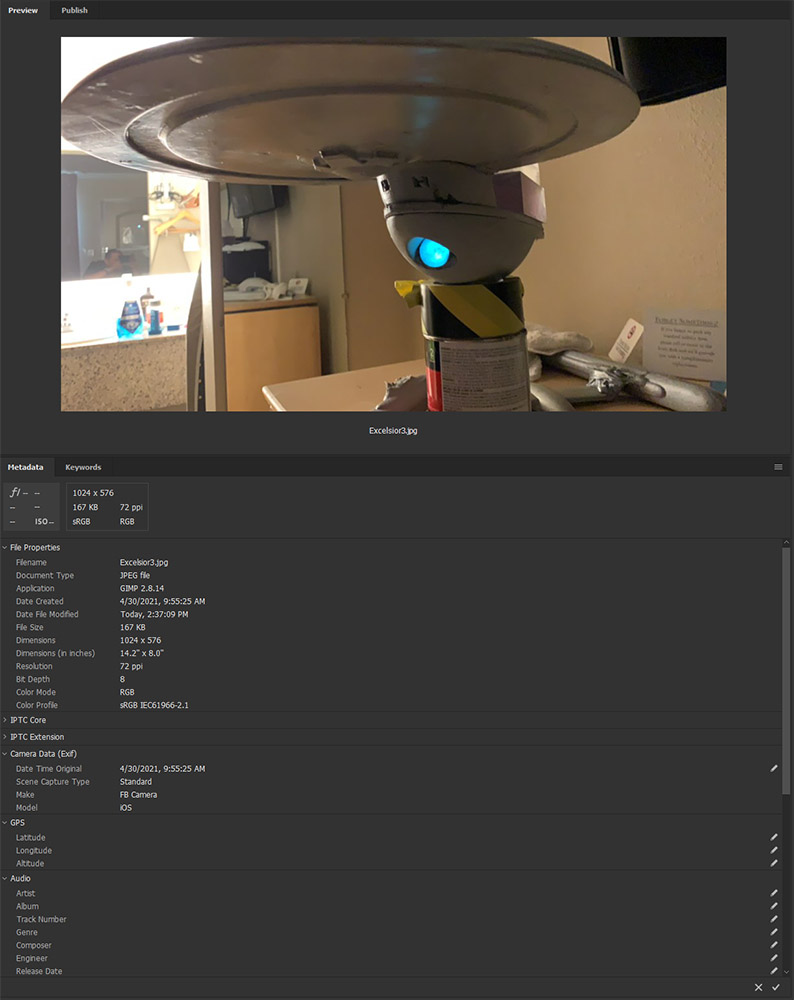
Task: Click the Altitude edit pencil icon
Action: [x=774, y=863]
